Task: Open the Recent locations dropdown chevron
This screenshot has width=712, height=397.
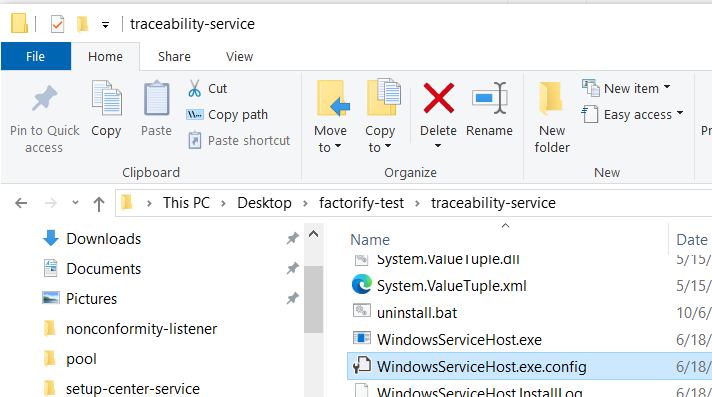Action: [75, 203]
